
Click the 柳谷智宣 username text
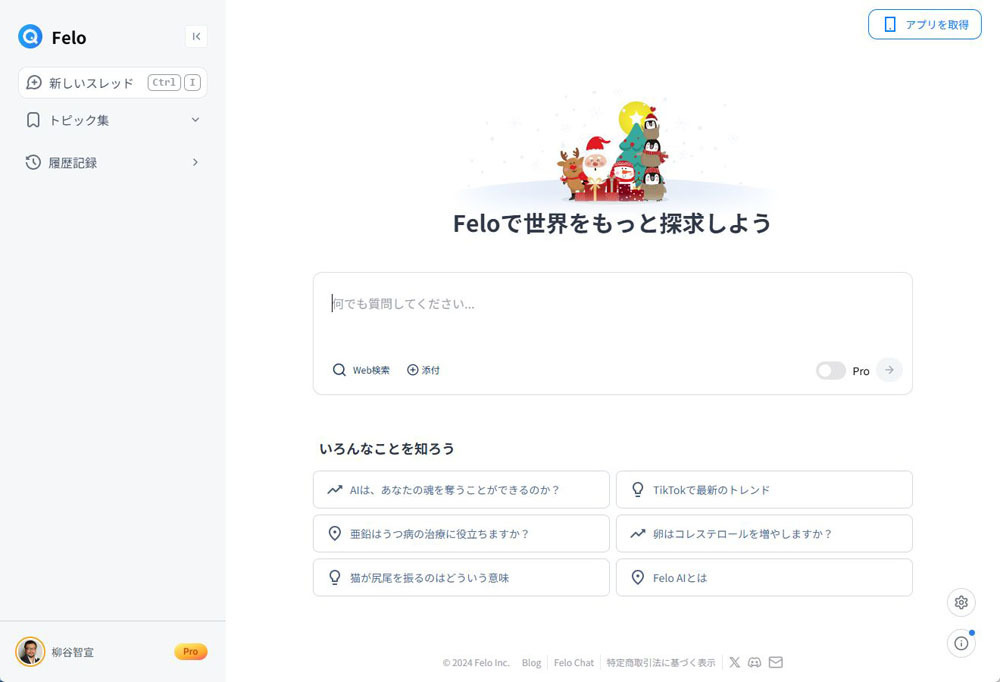coord(73,652)
